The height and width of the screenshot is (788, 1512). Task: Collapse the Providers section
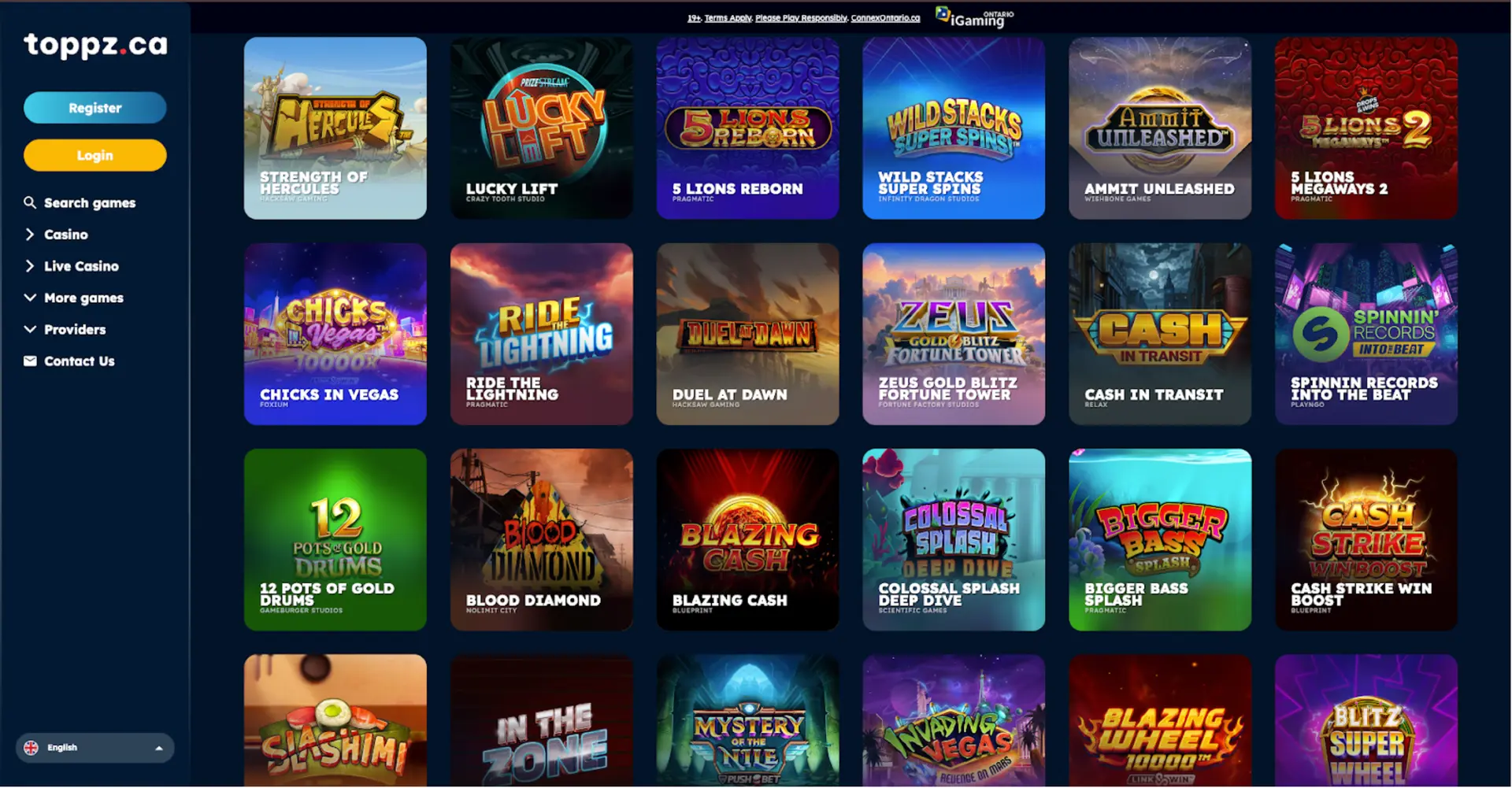(x=65, y=329)
